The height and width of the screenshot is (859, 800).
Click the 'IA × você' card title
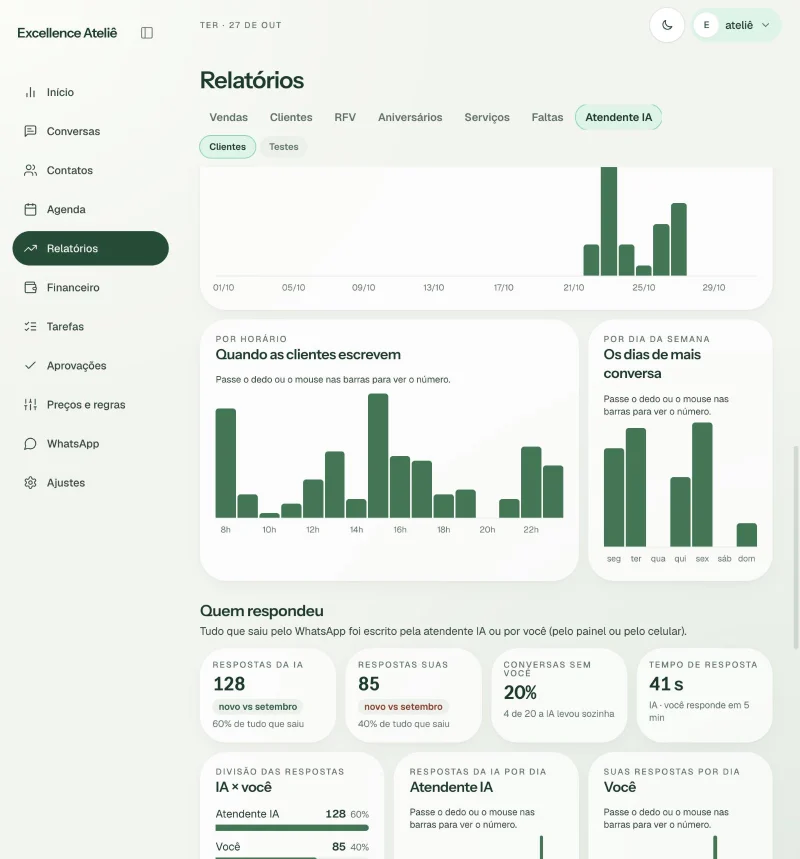pos(243,787)
